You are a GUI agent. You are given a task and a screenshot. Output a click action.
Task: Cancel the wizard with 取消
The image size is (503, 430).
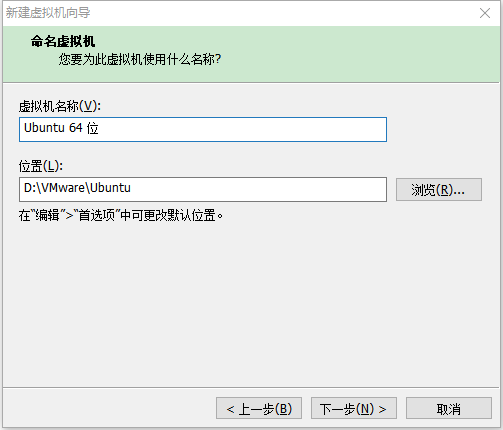pyautogui.click(x=449, y=408)
